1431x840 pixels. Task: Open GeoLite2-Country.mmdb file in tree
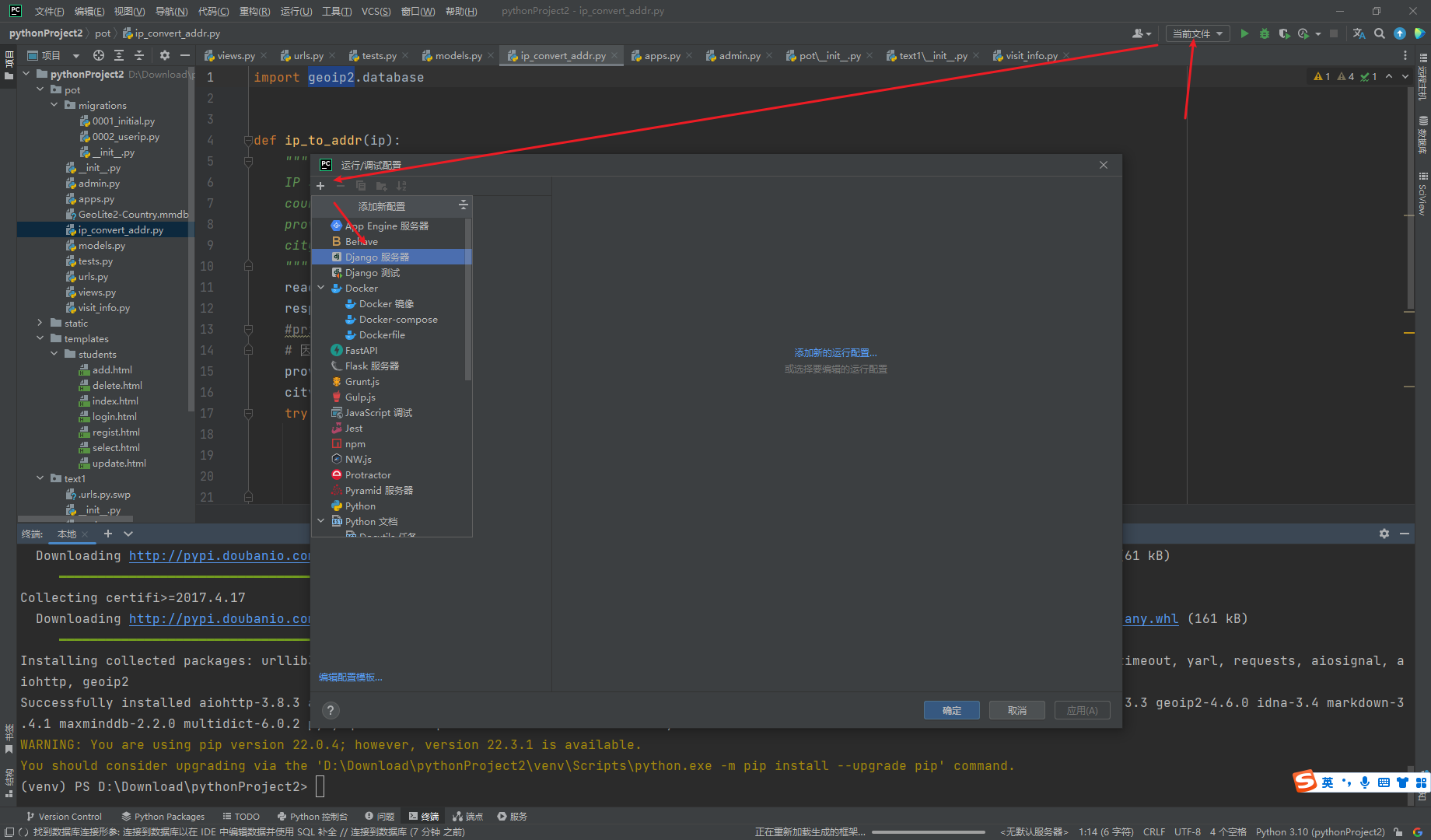click(133, 214)
